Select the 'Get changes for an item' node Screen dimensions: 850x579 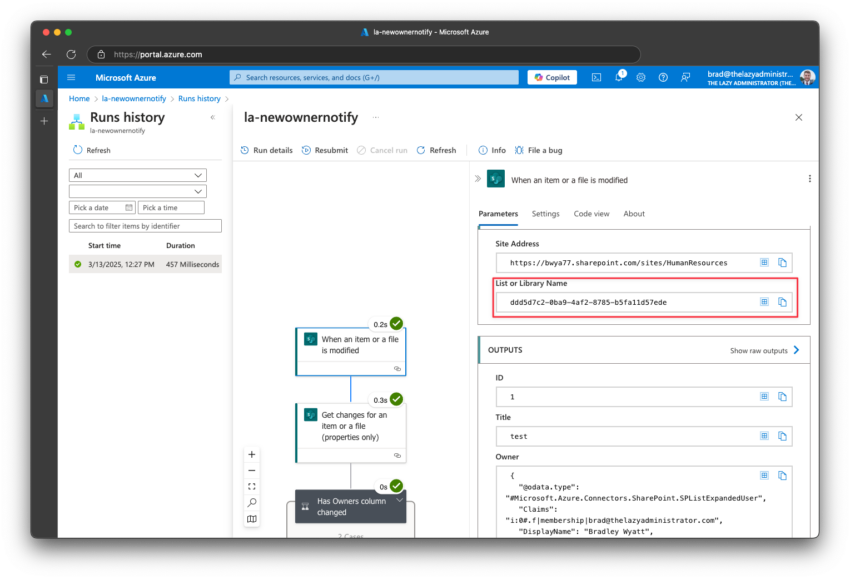click(351, 433)
